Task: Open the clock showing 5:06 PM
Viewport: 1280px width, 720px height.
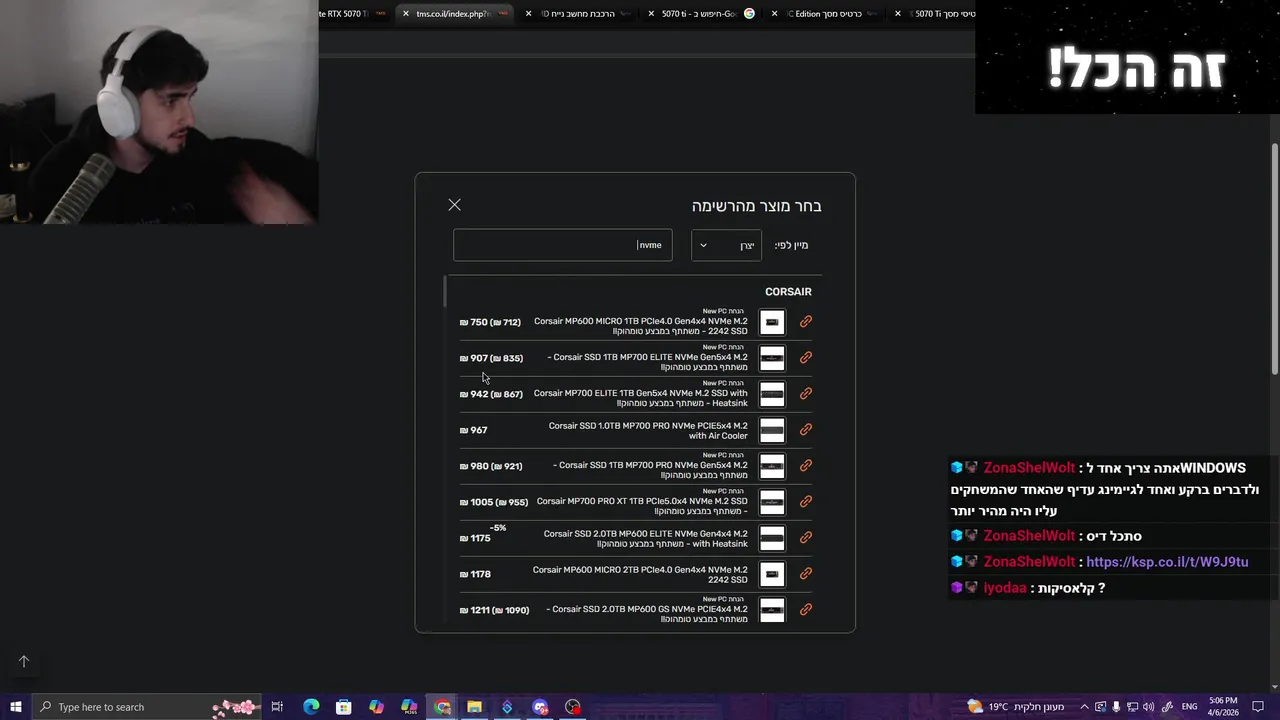Action: [1223, 707]
